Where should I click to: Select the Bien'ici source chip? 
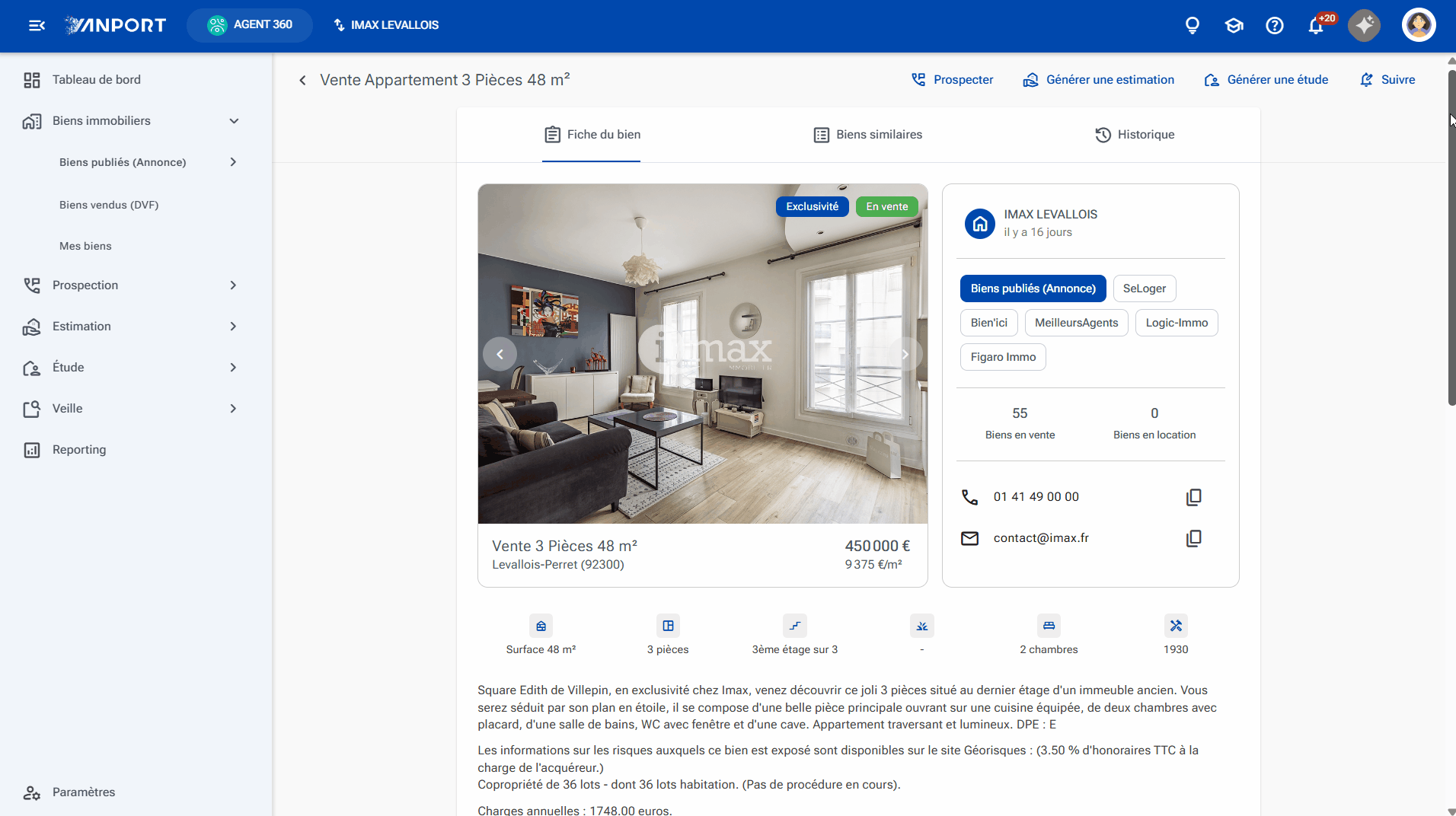pos(988,323)
